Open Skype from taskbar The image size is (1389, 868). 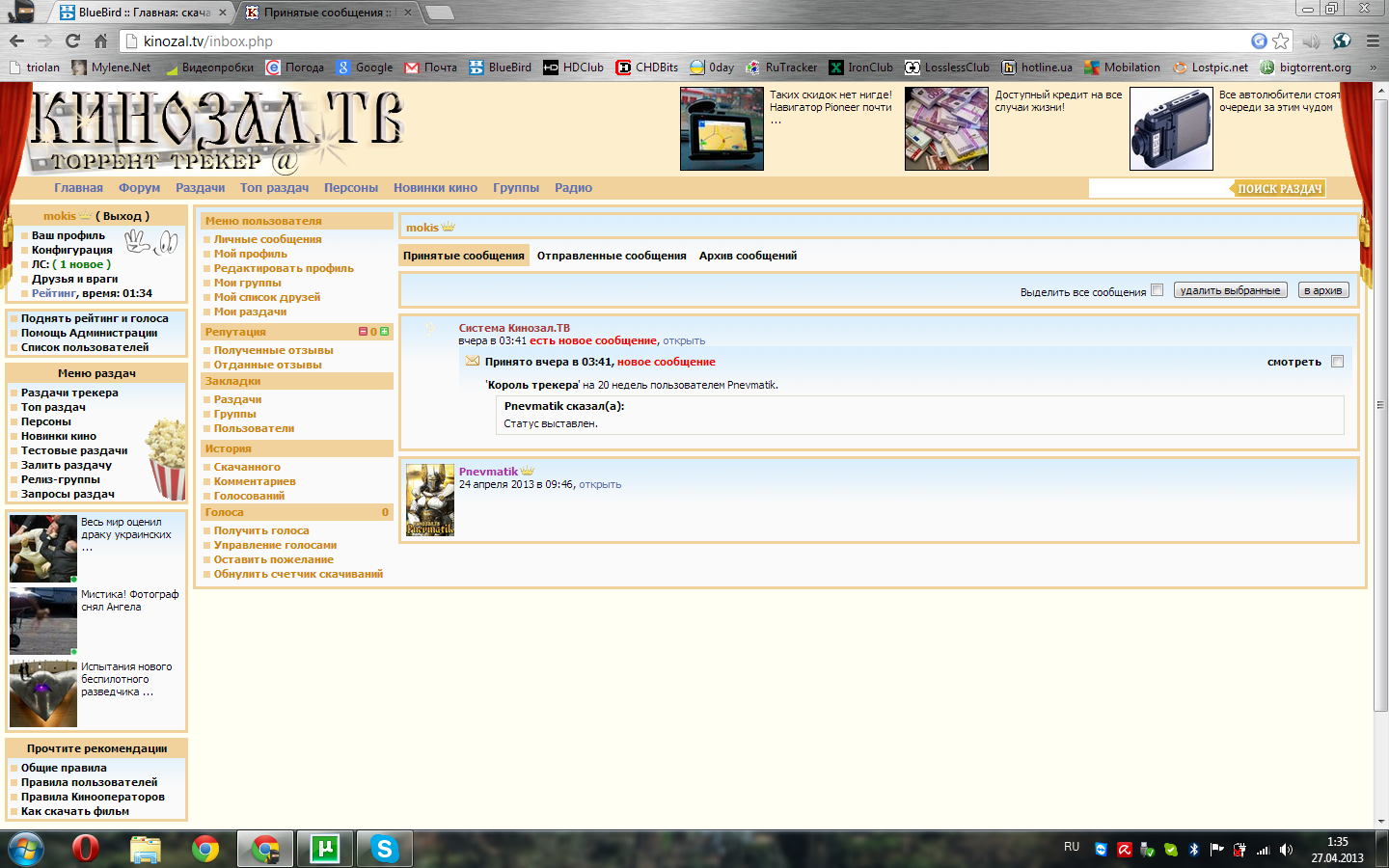pyautogui.click(x=385, y=849)
